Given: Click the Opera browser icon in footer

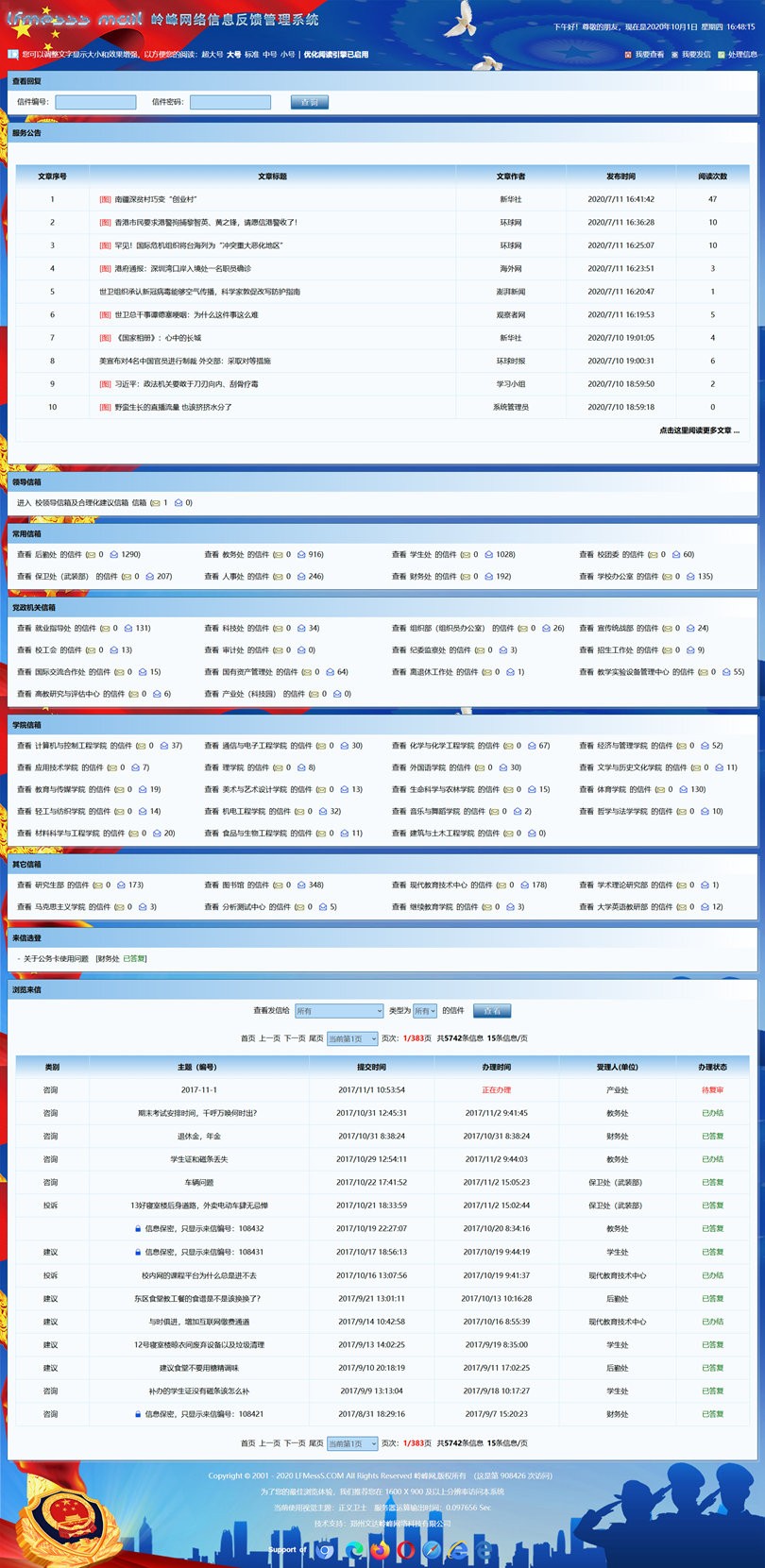Looking at the screenshot, I should click(406, 1549).
